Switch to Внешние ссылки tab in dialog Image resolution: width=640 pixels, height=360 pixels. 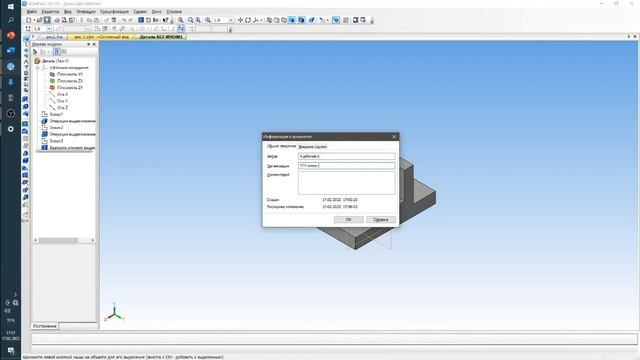coord(313,146)
